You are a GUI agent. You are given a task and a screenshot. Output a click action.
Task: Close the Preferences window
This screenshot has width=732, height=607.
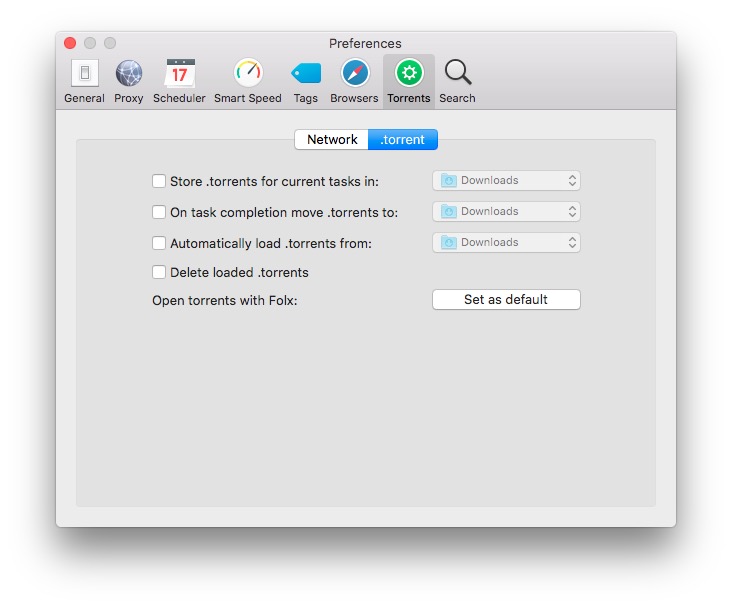click(x=70, y=43)
